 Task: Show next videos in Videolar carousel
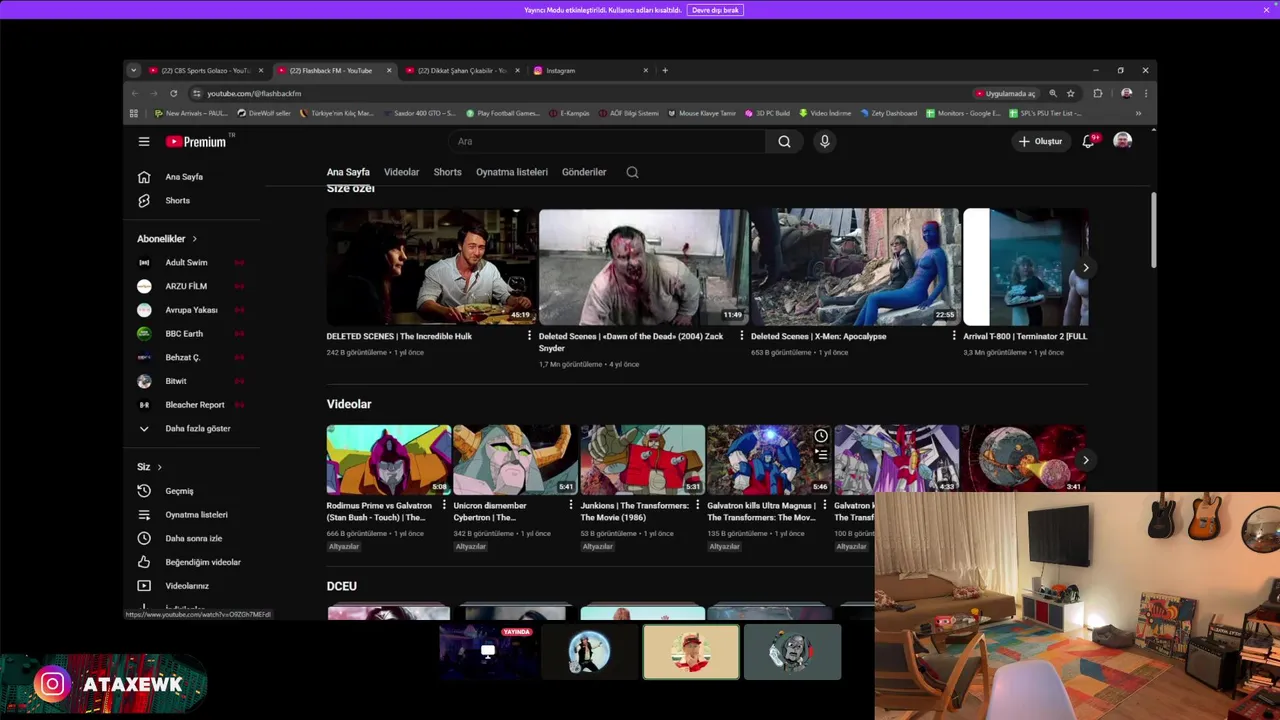1085,460
